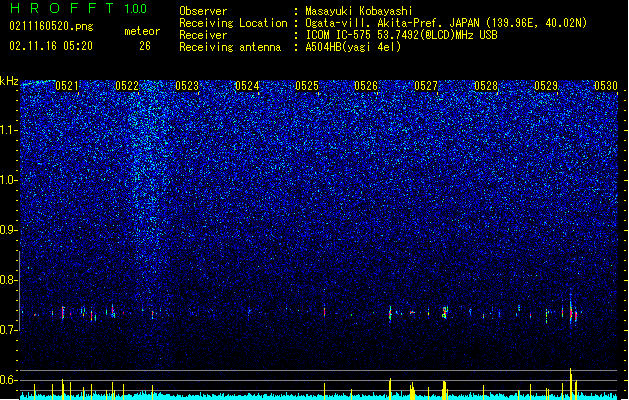This screenshot has width=629, height=400.
Task: Click the meteor count value 26
Action: [x=145, y=46]
